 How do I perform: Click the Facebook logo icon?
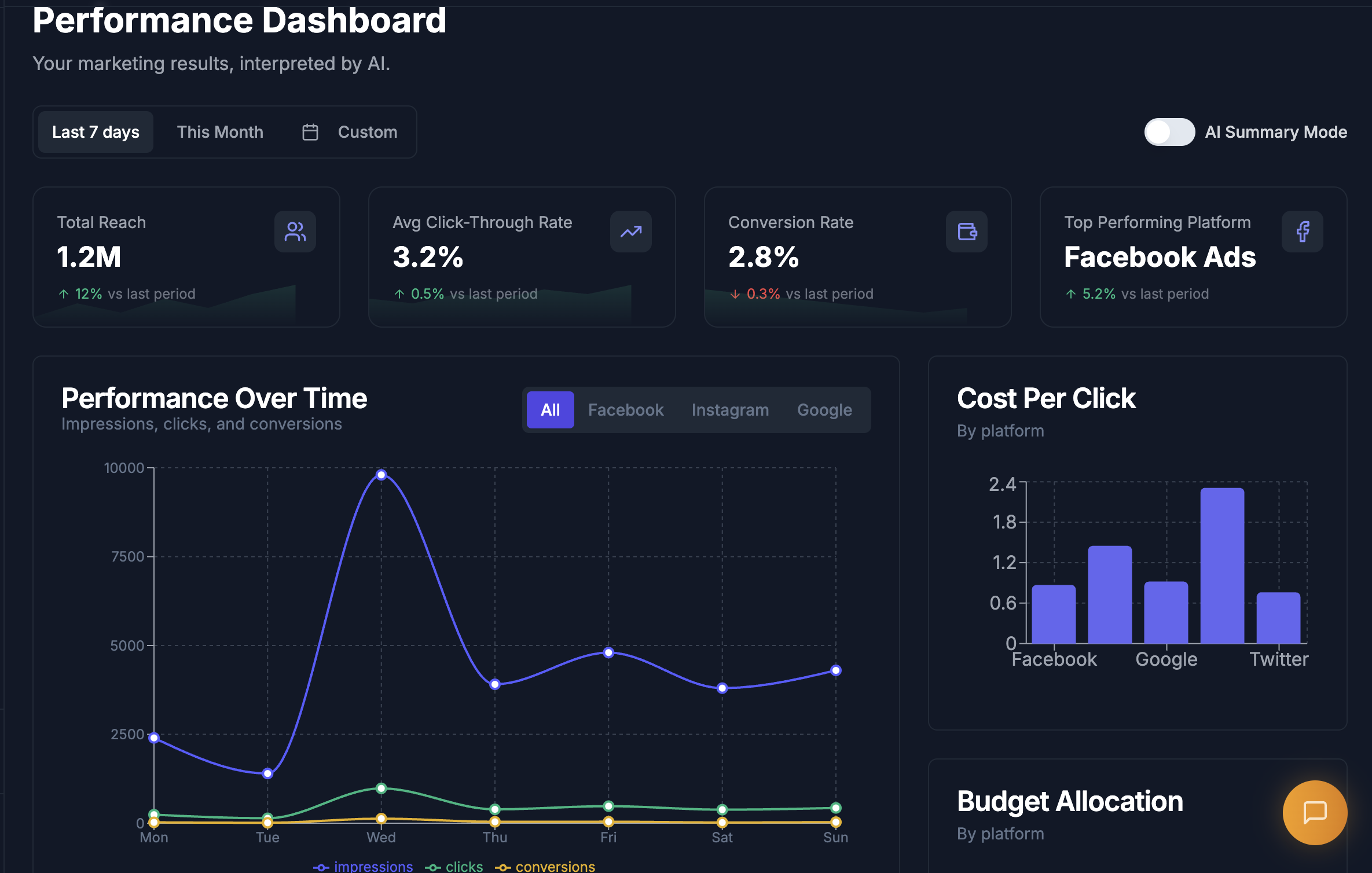(x=1302, y=232)
